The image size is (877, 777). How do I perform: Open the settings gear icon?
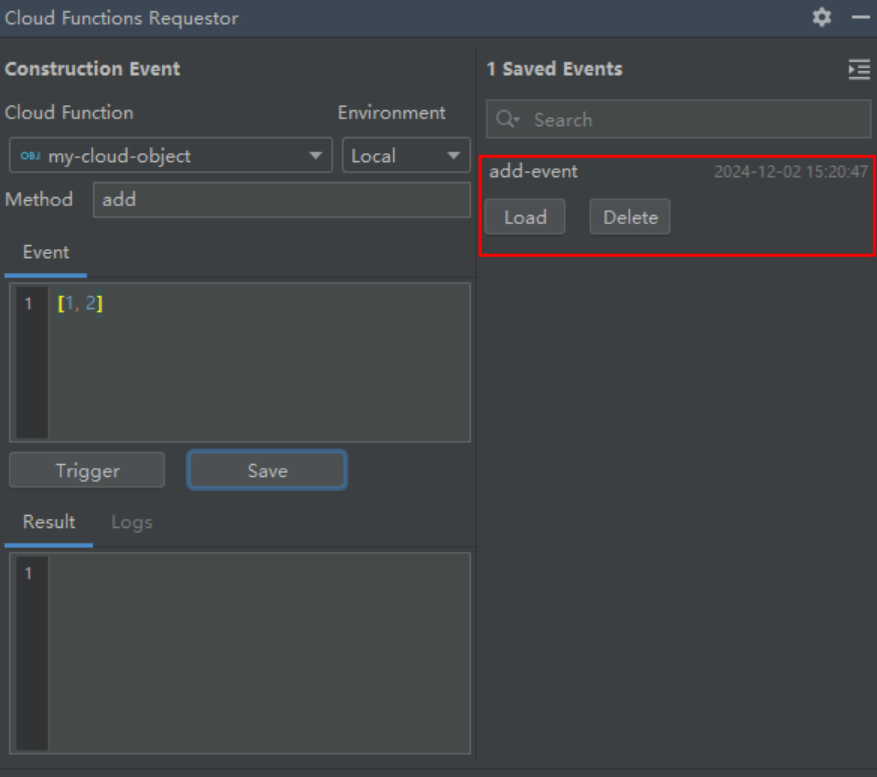[x=822, y=17]
